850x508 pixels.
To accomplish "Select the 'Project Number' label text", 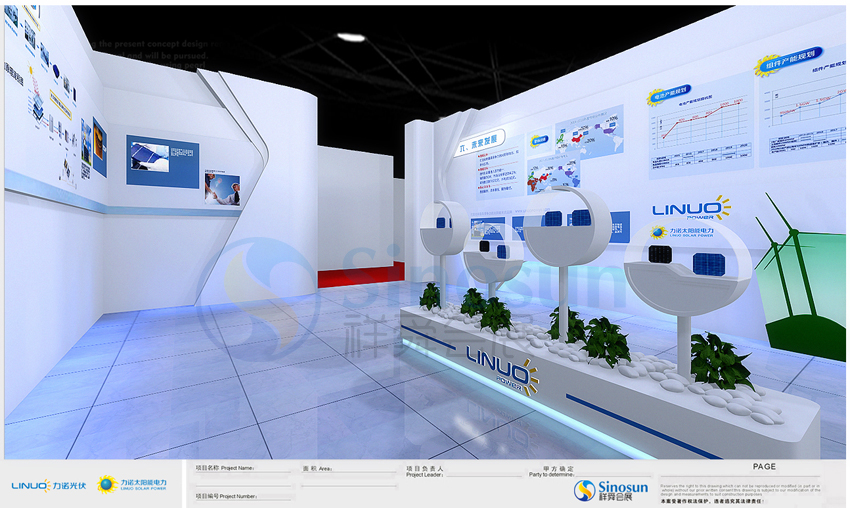I will click(239, 496).
